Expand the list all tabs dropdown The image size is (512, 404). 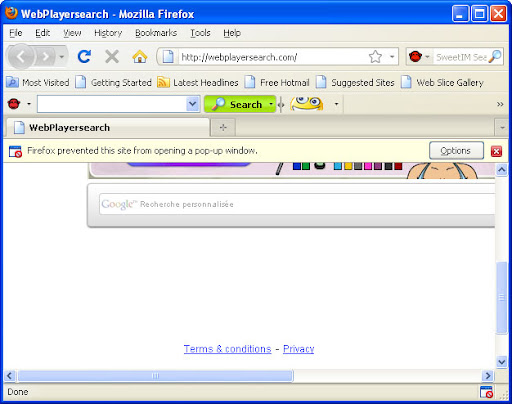click(x=502, y=127)
